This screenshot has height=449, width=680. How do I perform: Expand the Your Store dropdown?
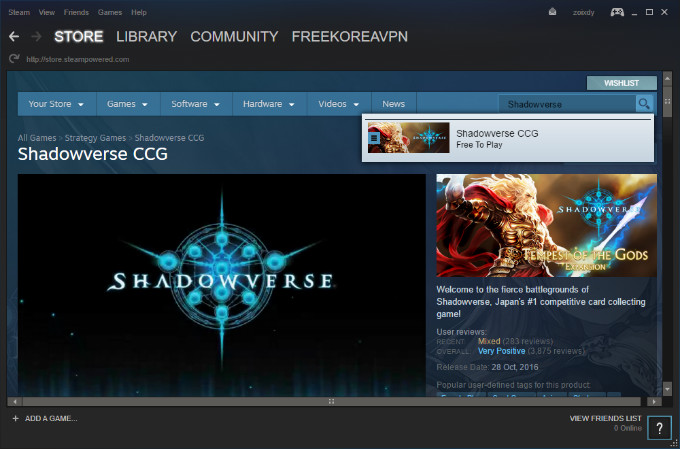[x=57, y=104]
